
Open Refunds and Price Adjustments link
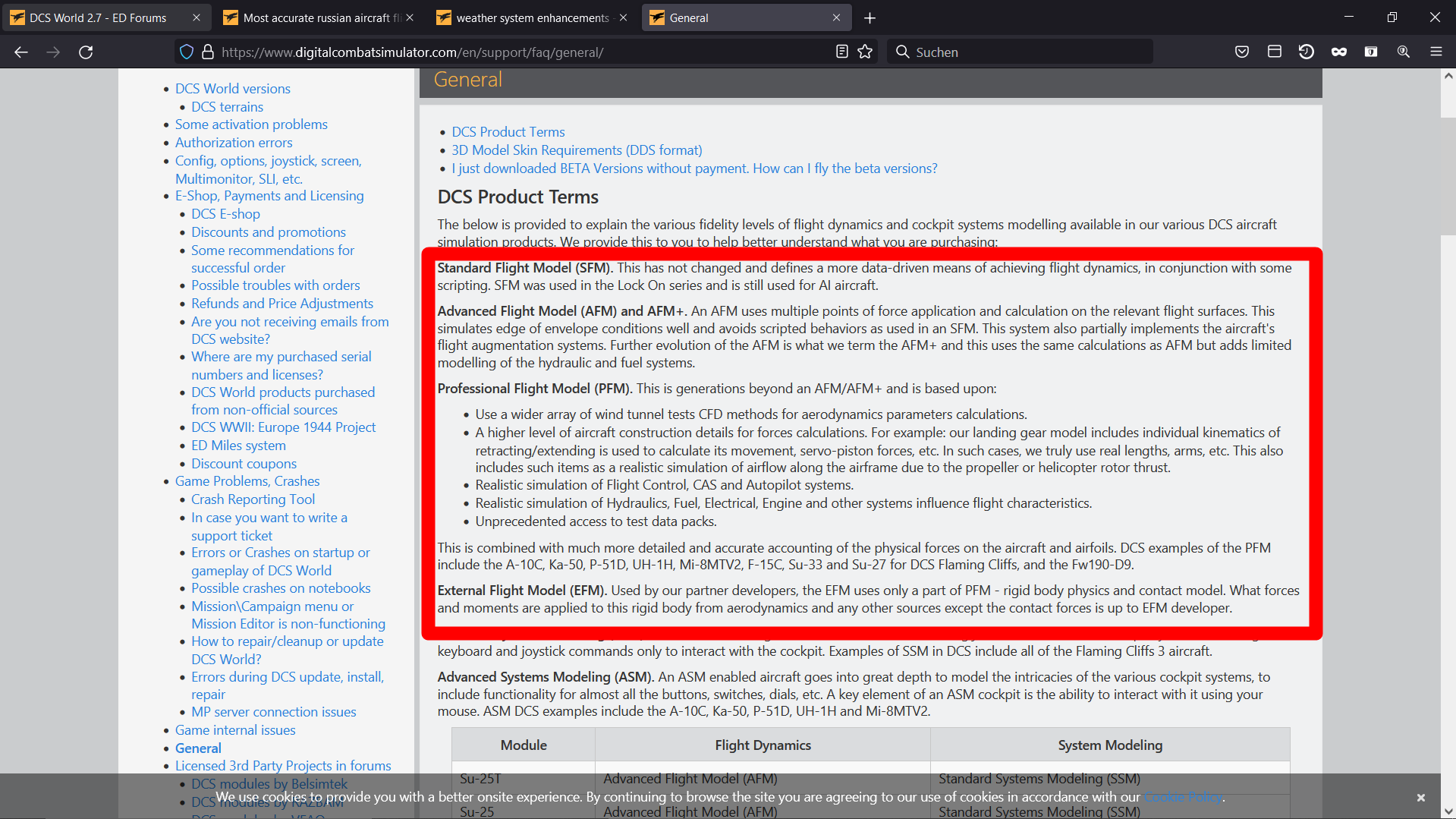[282, 304]
